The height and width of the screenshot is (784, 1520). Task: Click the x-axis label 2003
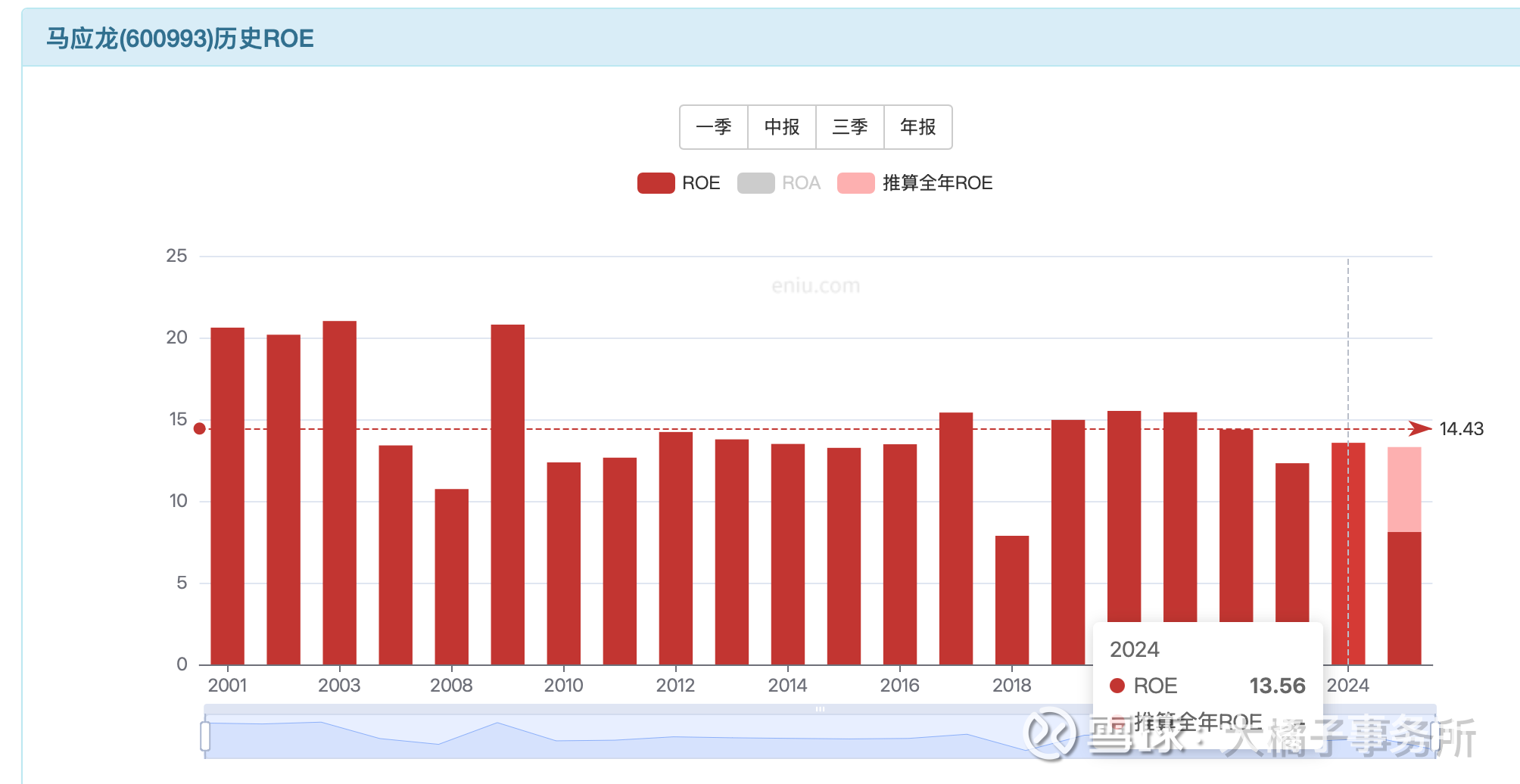pos(339,686)
